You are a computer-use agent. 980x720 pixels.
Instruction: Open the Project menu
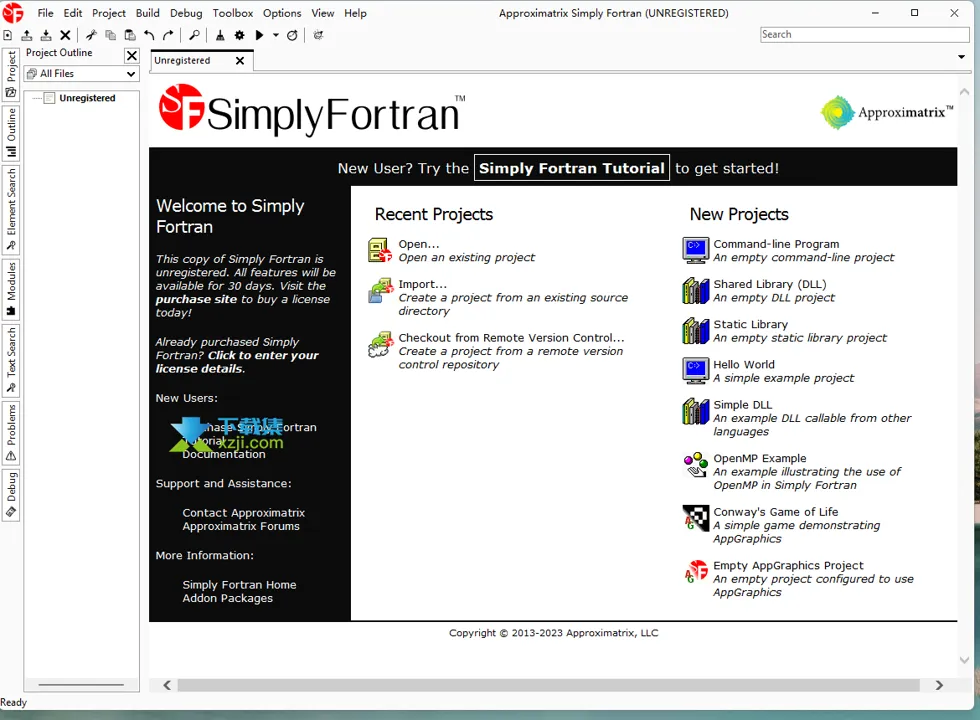click(x=109, y=13)
